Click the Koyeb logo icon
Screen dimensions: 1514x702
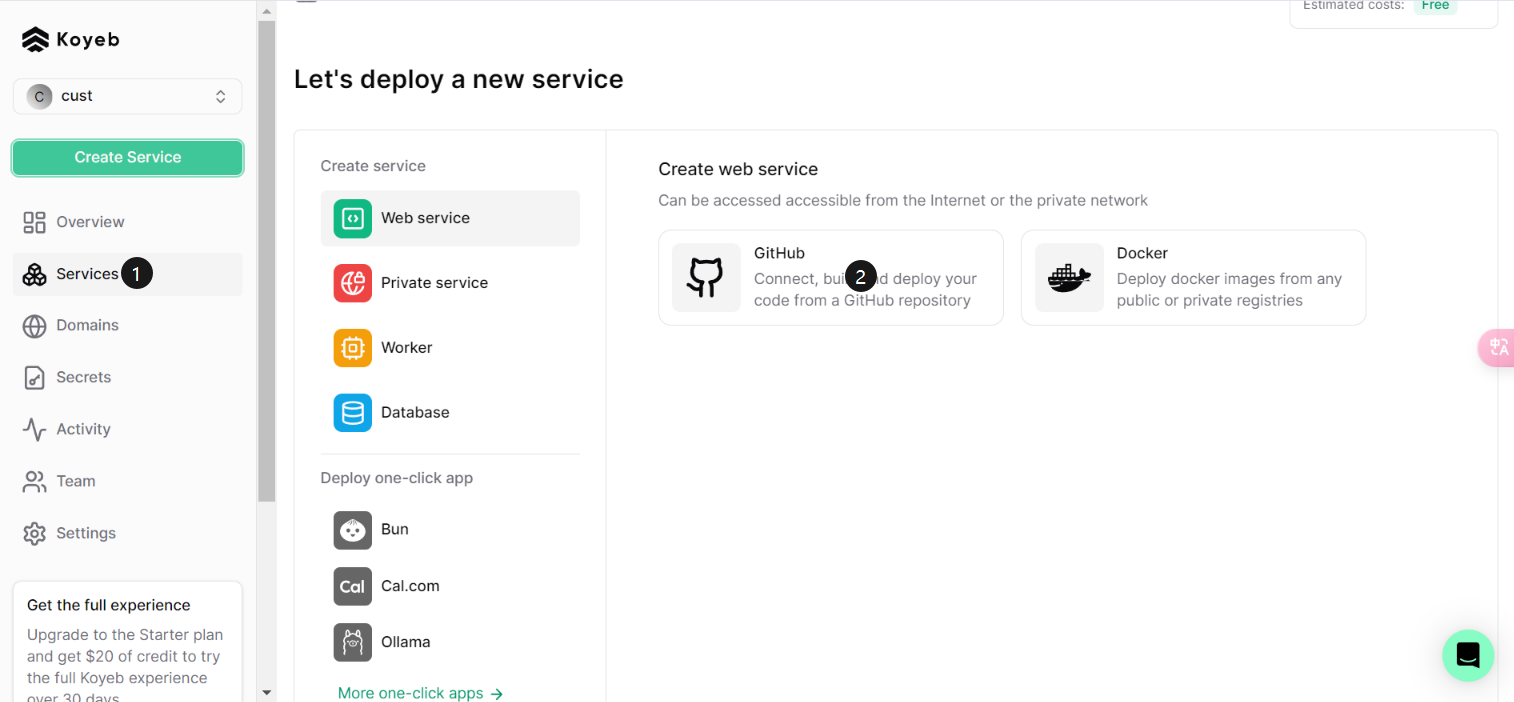[x=35, y=40]
